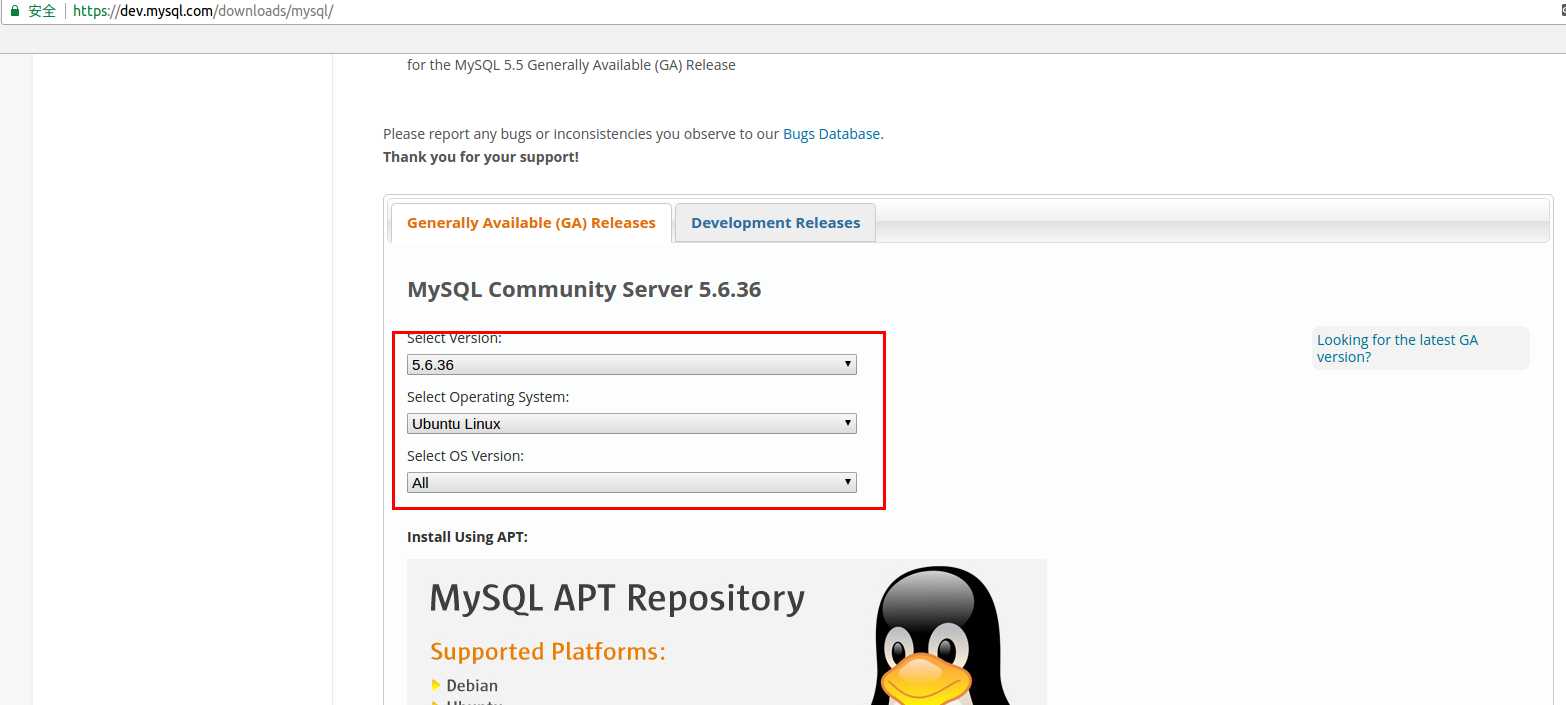This screenshot has width=1566, height=705.
Task: Click the Select OS Version dropdown arrow
Action: pos(848,482)
